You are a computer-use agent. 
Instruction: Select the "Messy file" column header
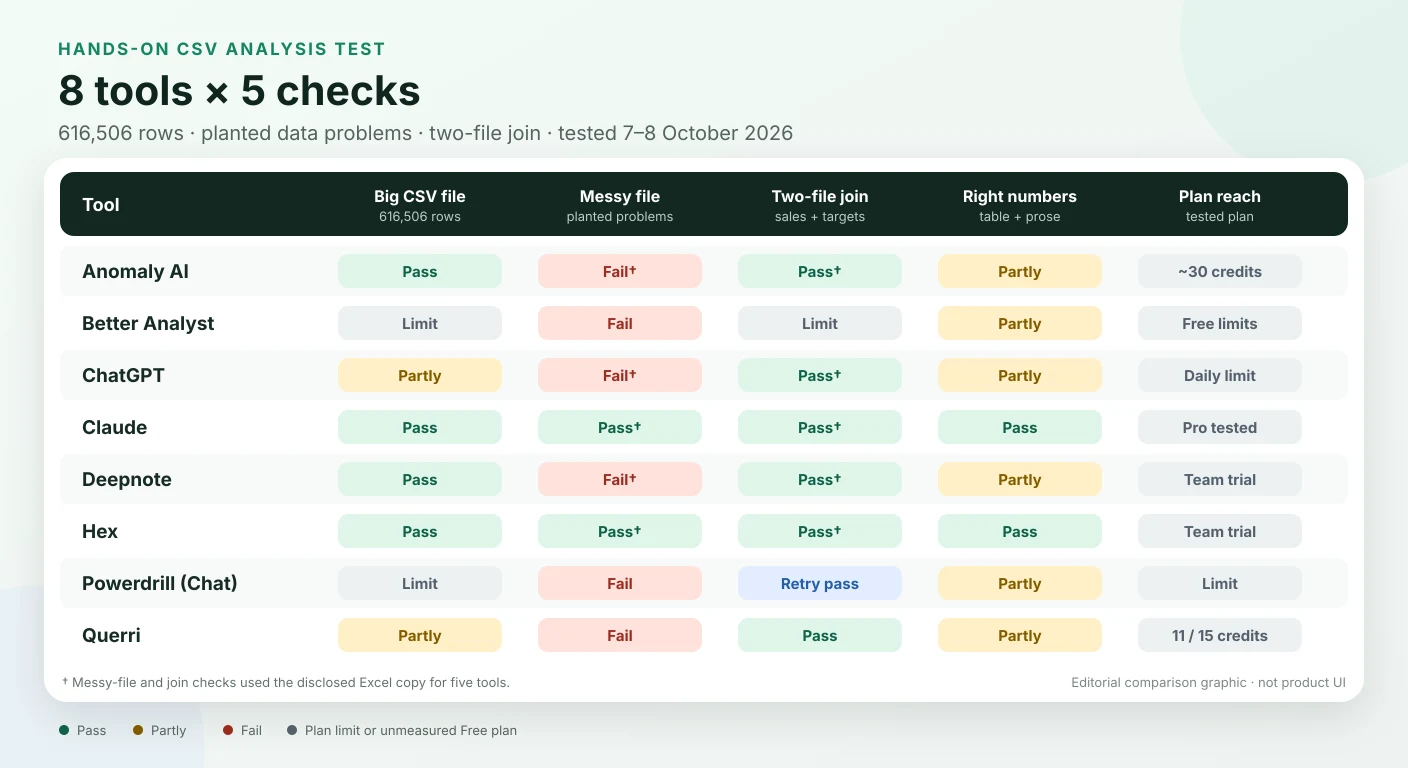[x=620, y=204]
